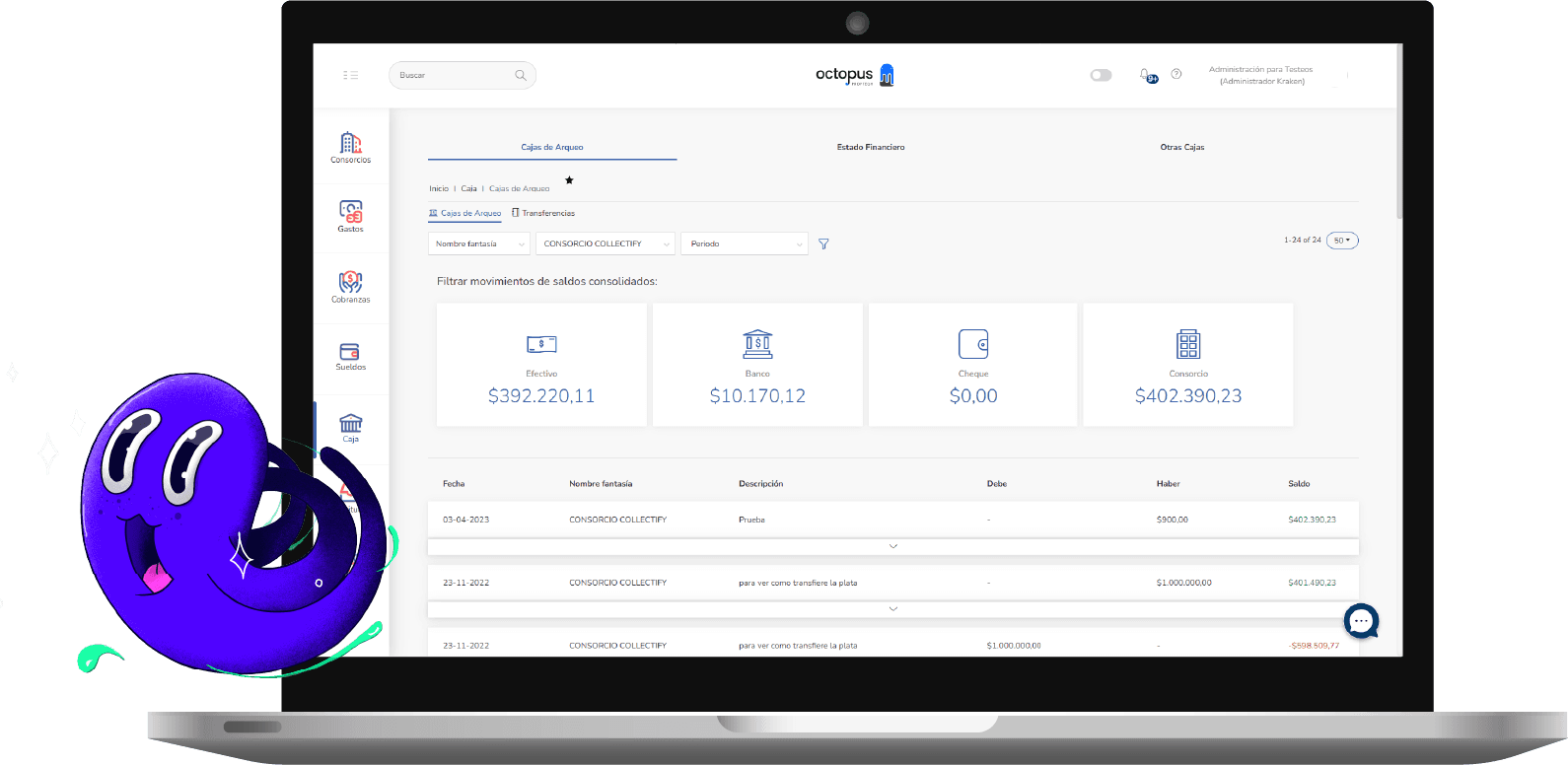Image resolution: width=1568 pixels, height=765 pixels.
Task: Sort by the Haber column header
Action: click(1169, 484)
